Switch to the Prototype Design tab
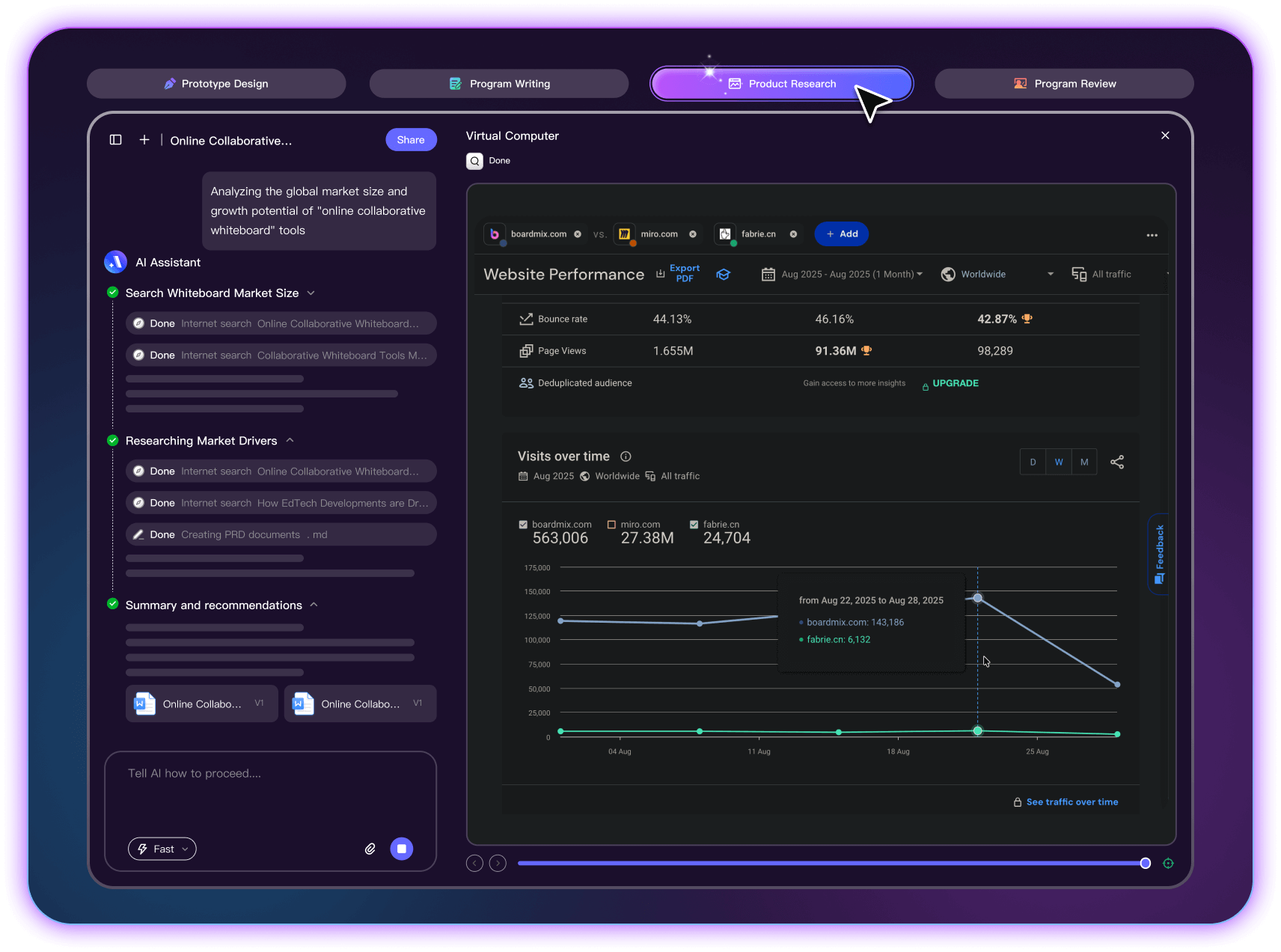This screenshot has height=952, width=1281. point(216,84)
